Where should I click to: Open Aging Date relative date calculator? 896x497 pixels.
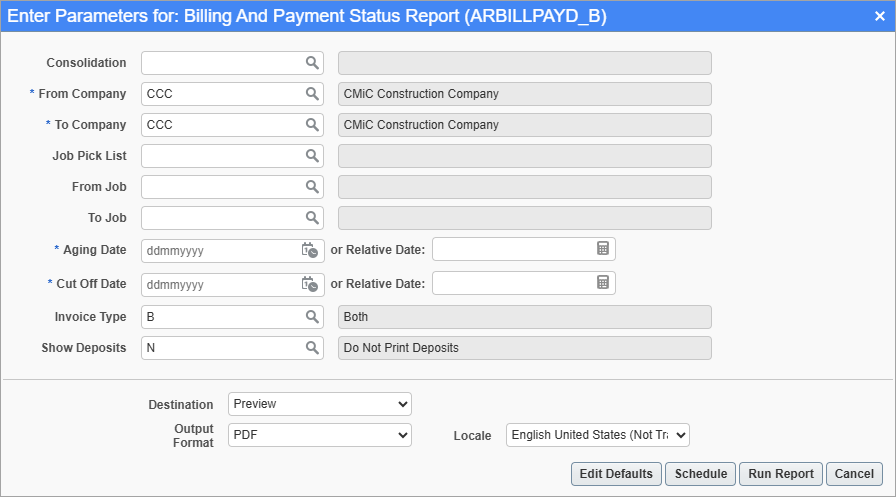coord(603,248)
